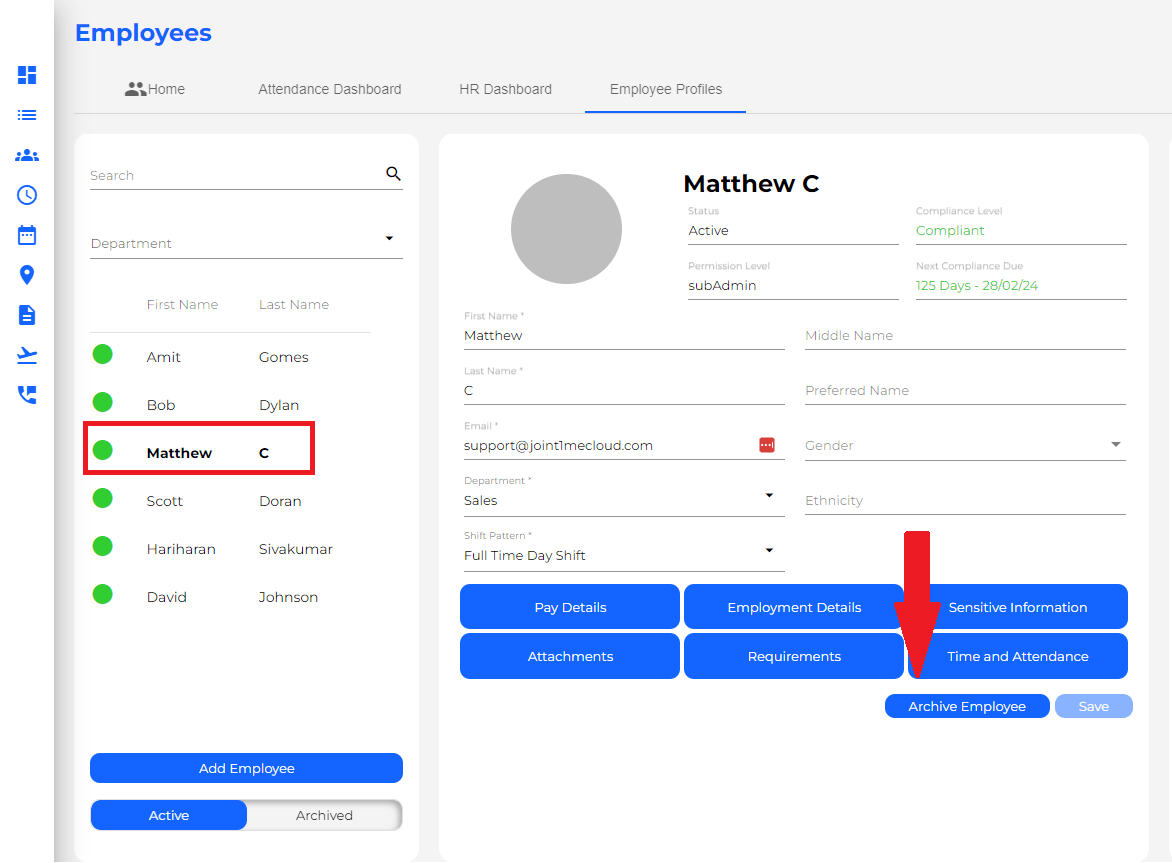Viewport: 1172px width, 863px height.
Task: Expand the Shift Pattern dropdown
Action: [769, 550]
